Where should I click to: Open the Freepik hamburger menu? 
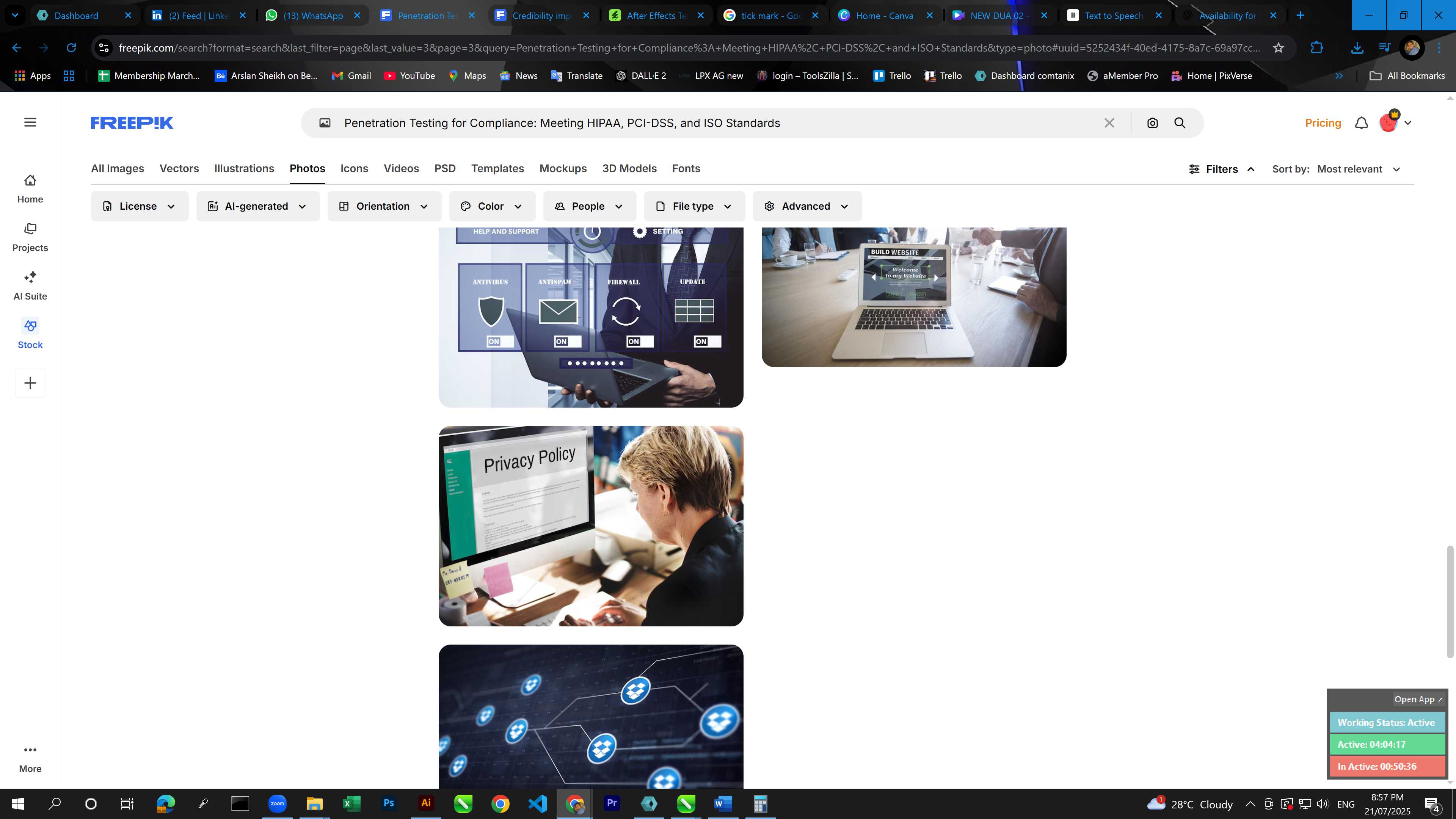click(x=30, y=122)
